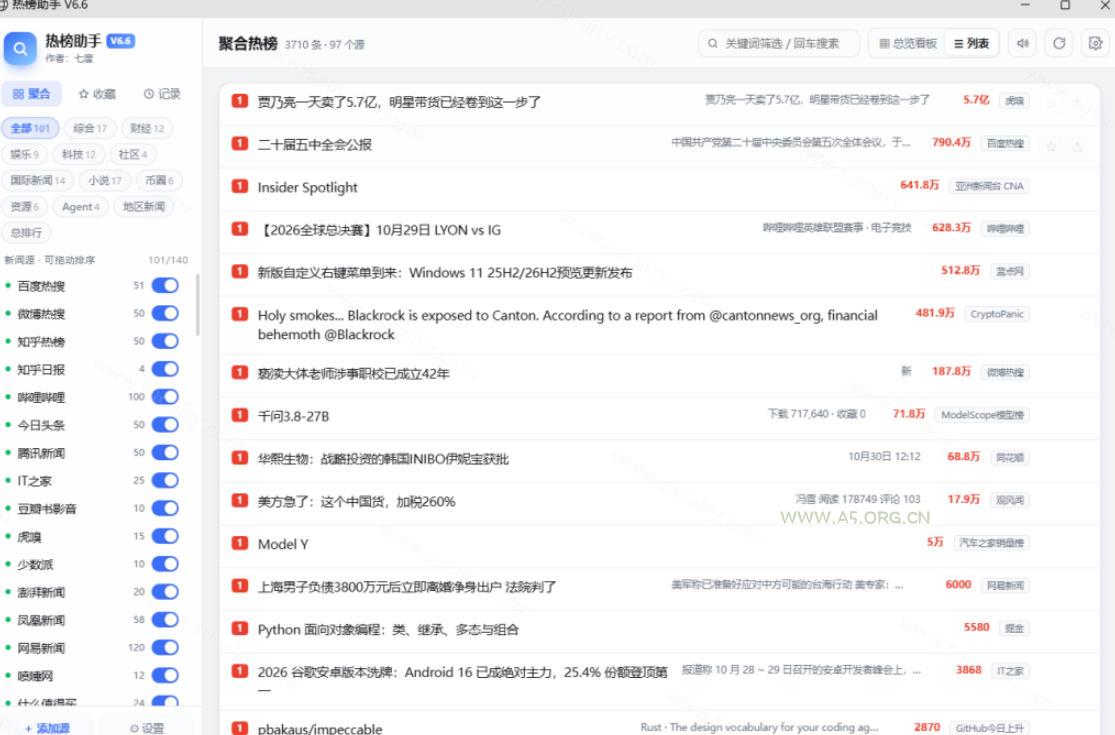
Task: Click the 添加源 button
Action: [48, 727]
